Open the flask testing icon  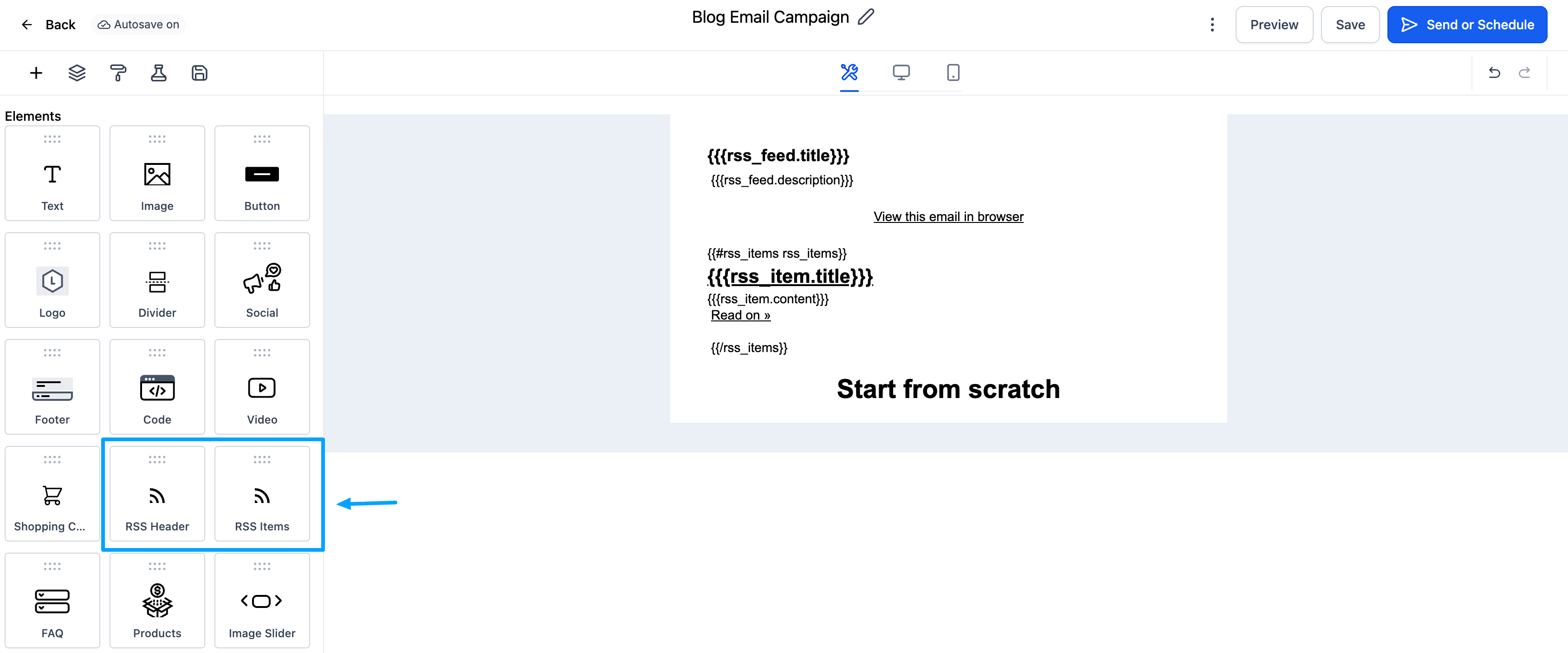[x=159, y=73]
